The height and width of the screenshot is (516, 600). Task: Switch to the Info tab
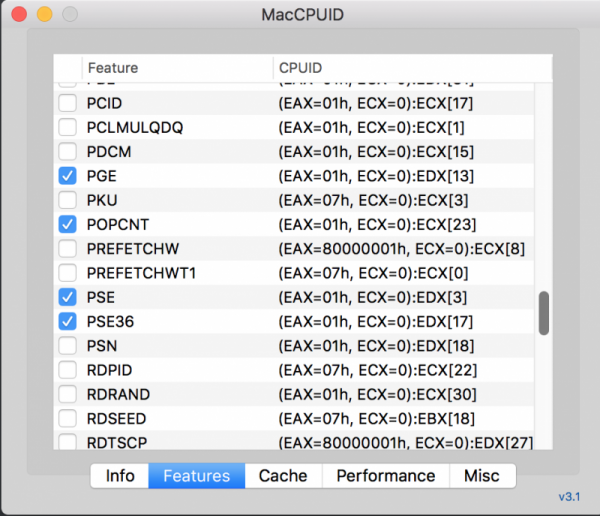(120, 476)
